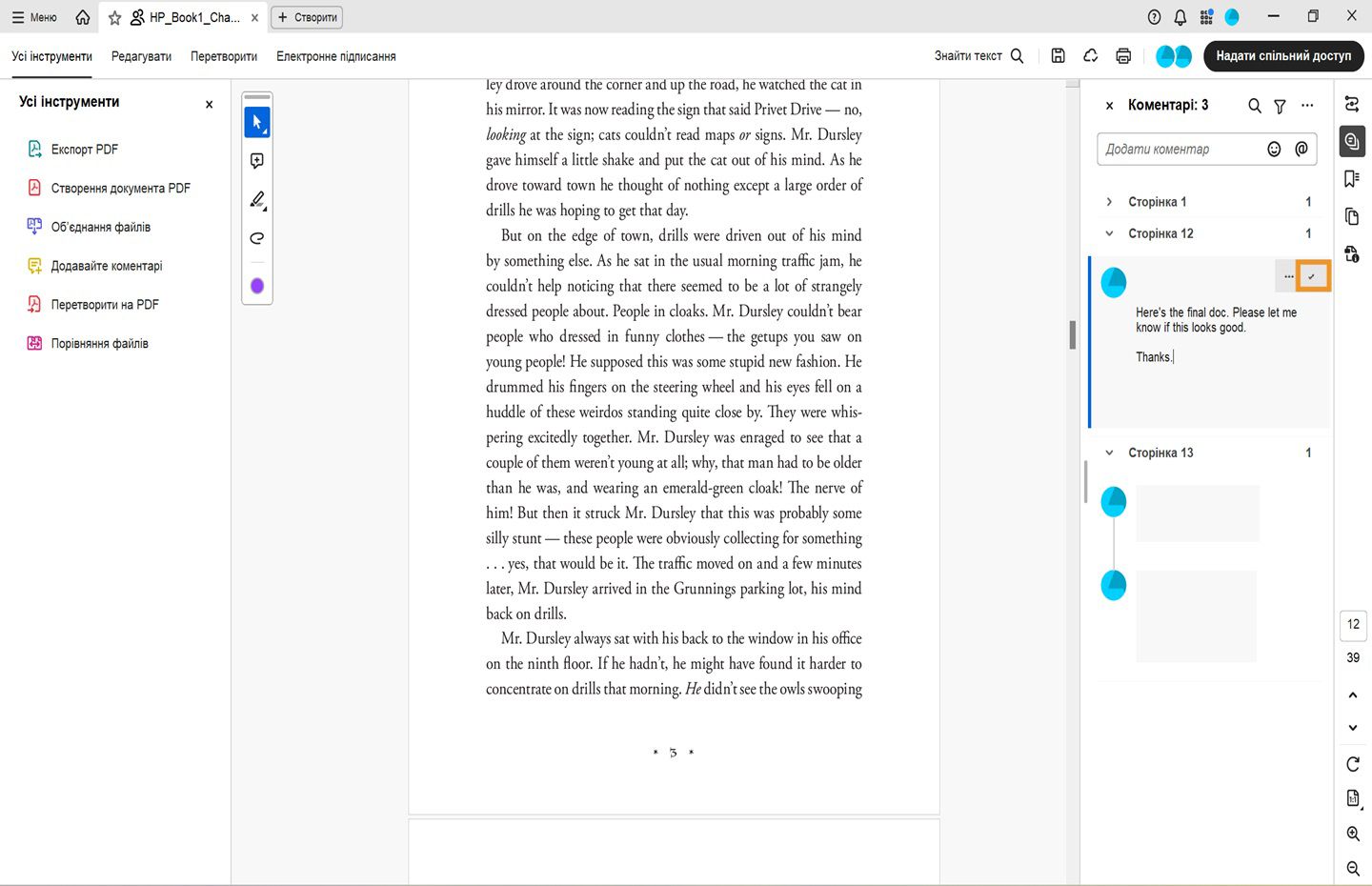Screen dimensions: 1372x886
Task: Zoom in with the plus magnifier
Action: tap(1353, 834)
